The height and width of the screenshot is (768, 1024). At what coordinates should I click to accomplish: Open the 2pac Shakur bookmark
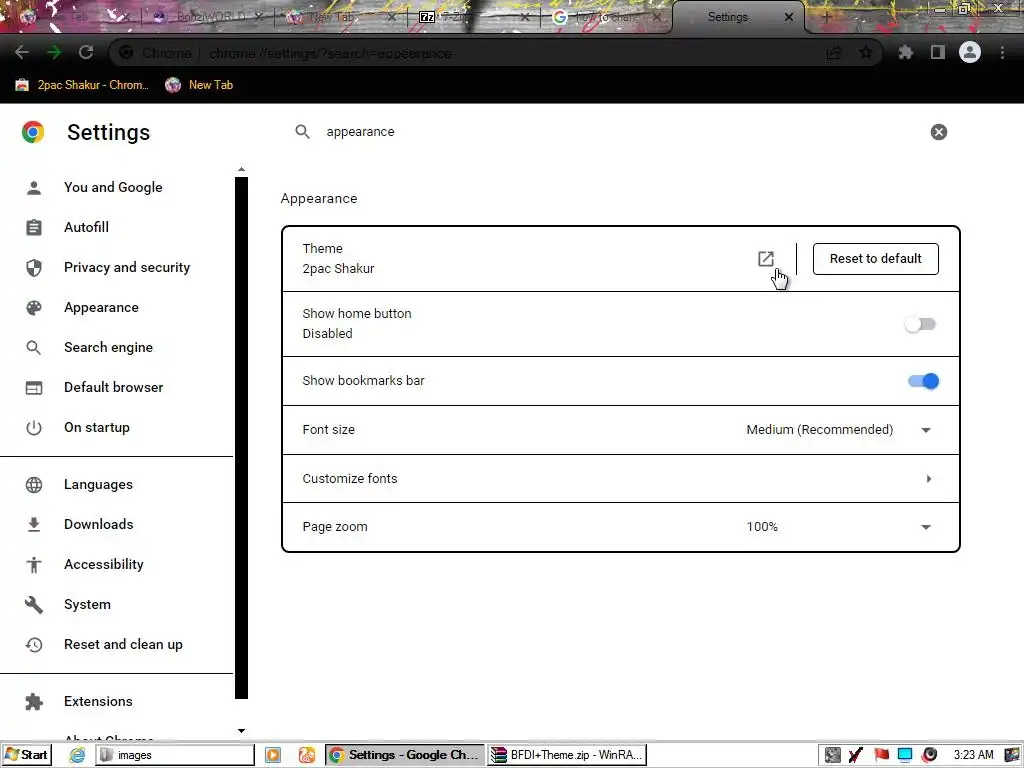pyautogui.click(x=82, y=85)
